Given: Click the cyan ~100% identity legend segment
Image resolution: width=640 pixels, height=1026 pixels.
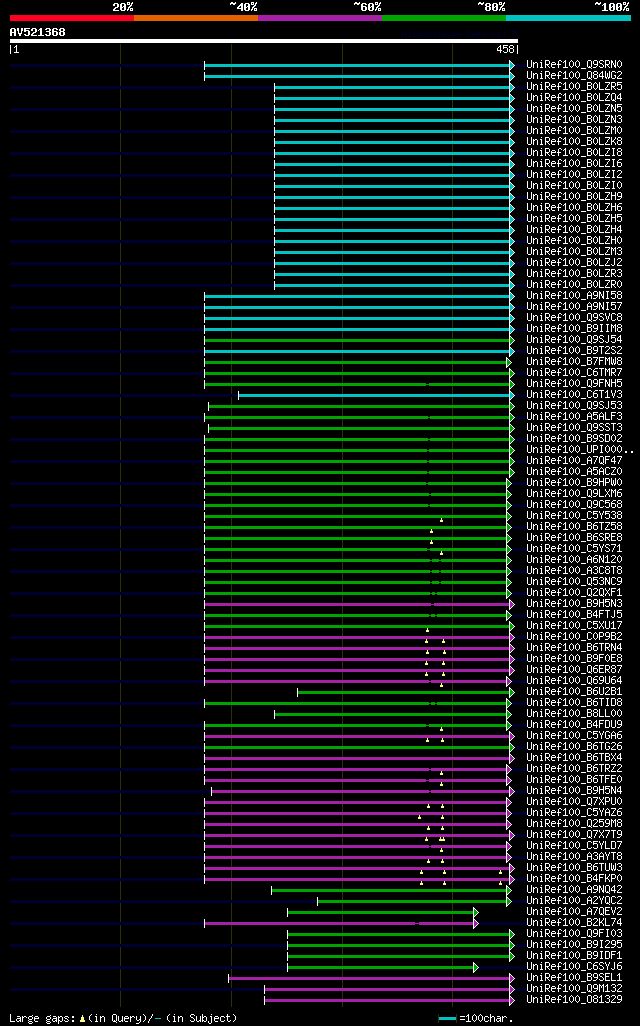Looking at the screenshot, I should tap(568, 18).
